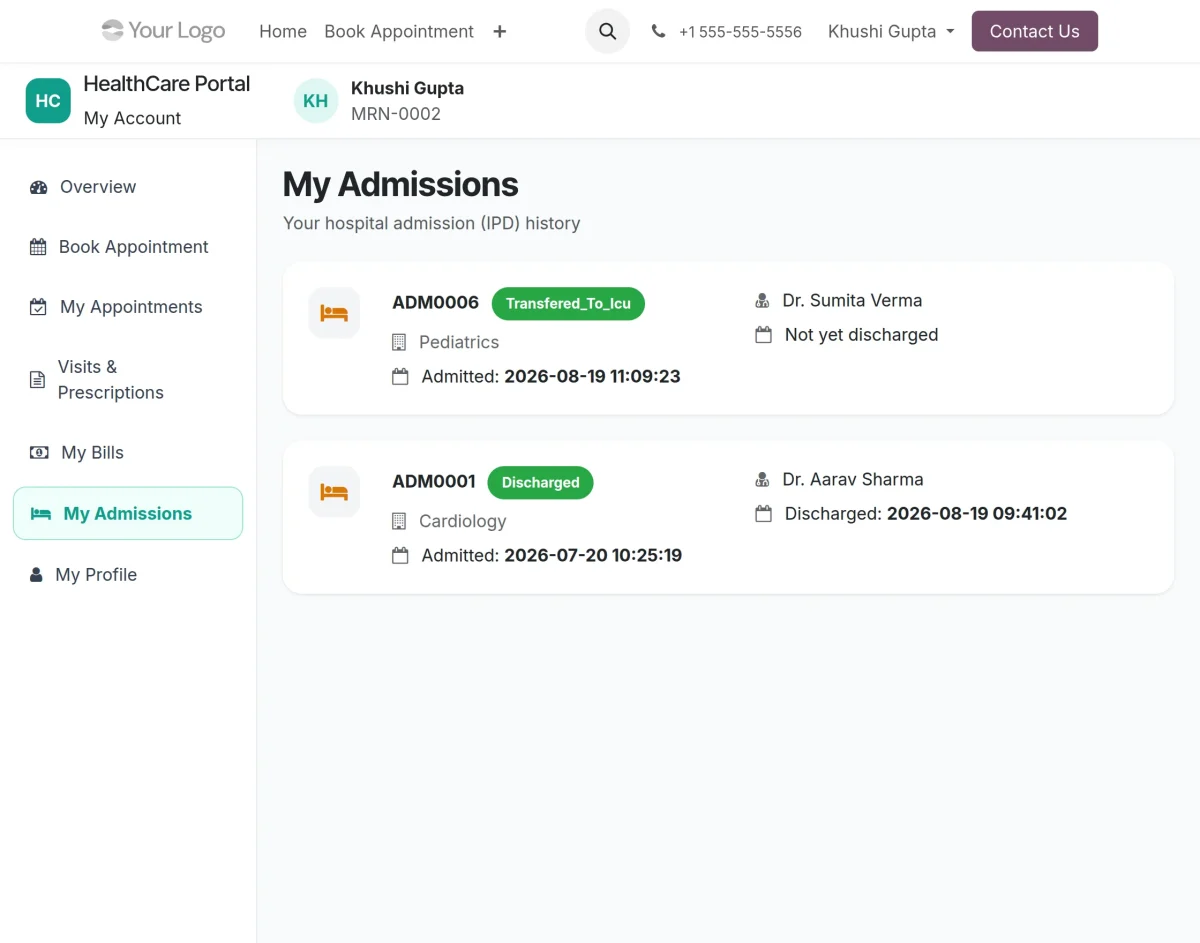Image resolution: width=1200 pixels, height=943 pixels.
Task: Click Dr. Aarav Sharma name
Action: pos(853,479)
